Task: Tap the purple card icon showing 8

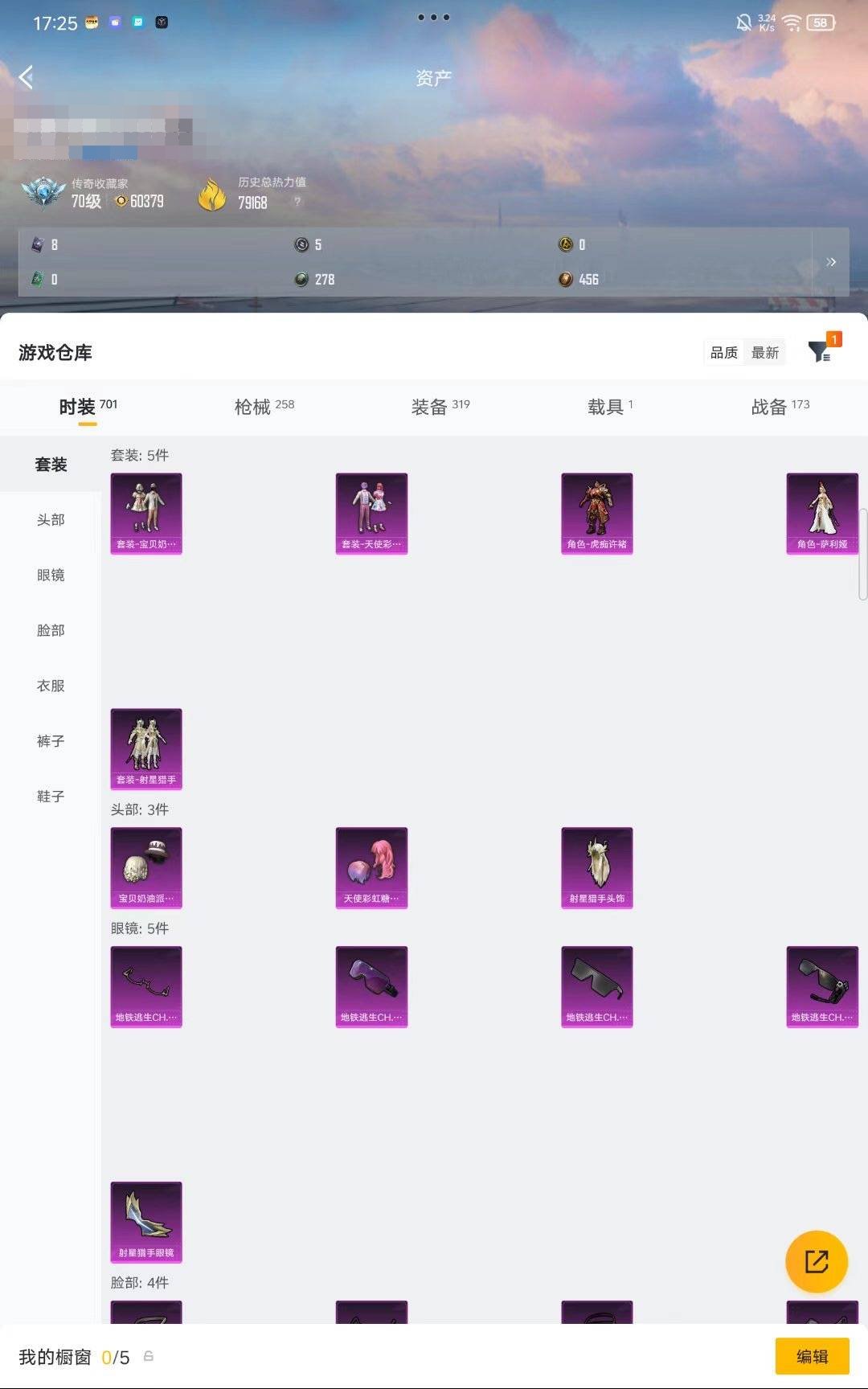Action: (x=37, y=244)
